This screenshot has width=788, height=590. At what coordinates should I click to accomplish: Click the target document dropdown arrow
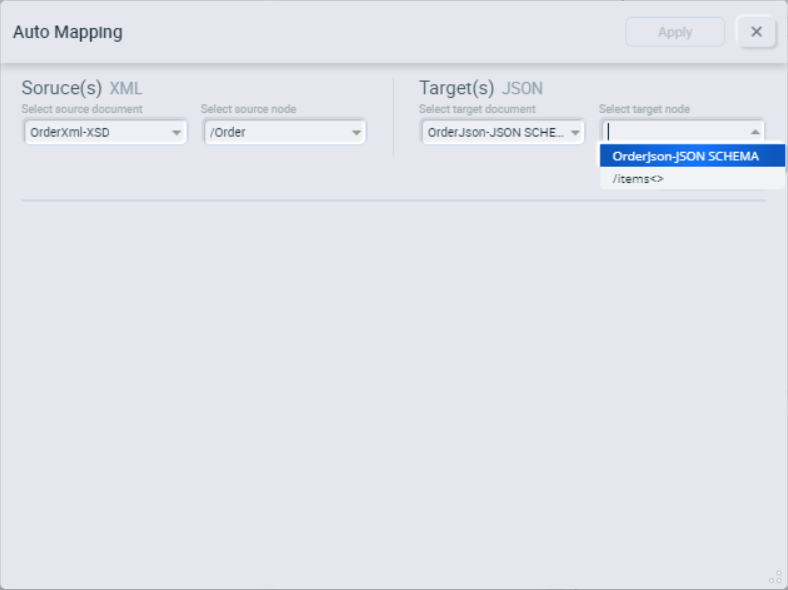[x=575, y=133]
